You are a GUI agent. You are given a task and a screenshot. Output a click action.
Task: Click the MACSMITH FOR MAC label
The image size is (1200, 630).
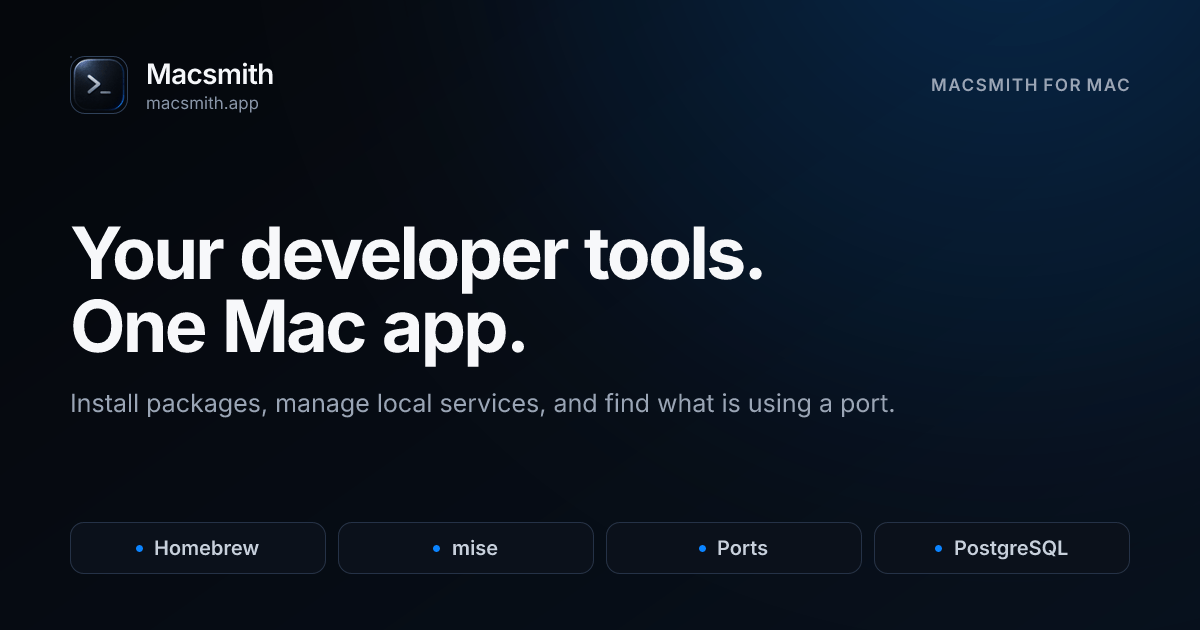(x=1030, y=86)
